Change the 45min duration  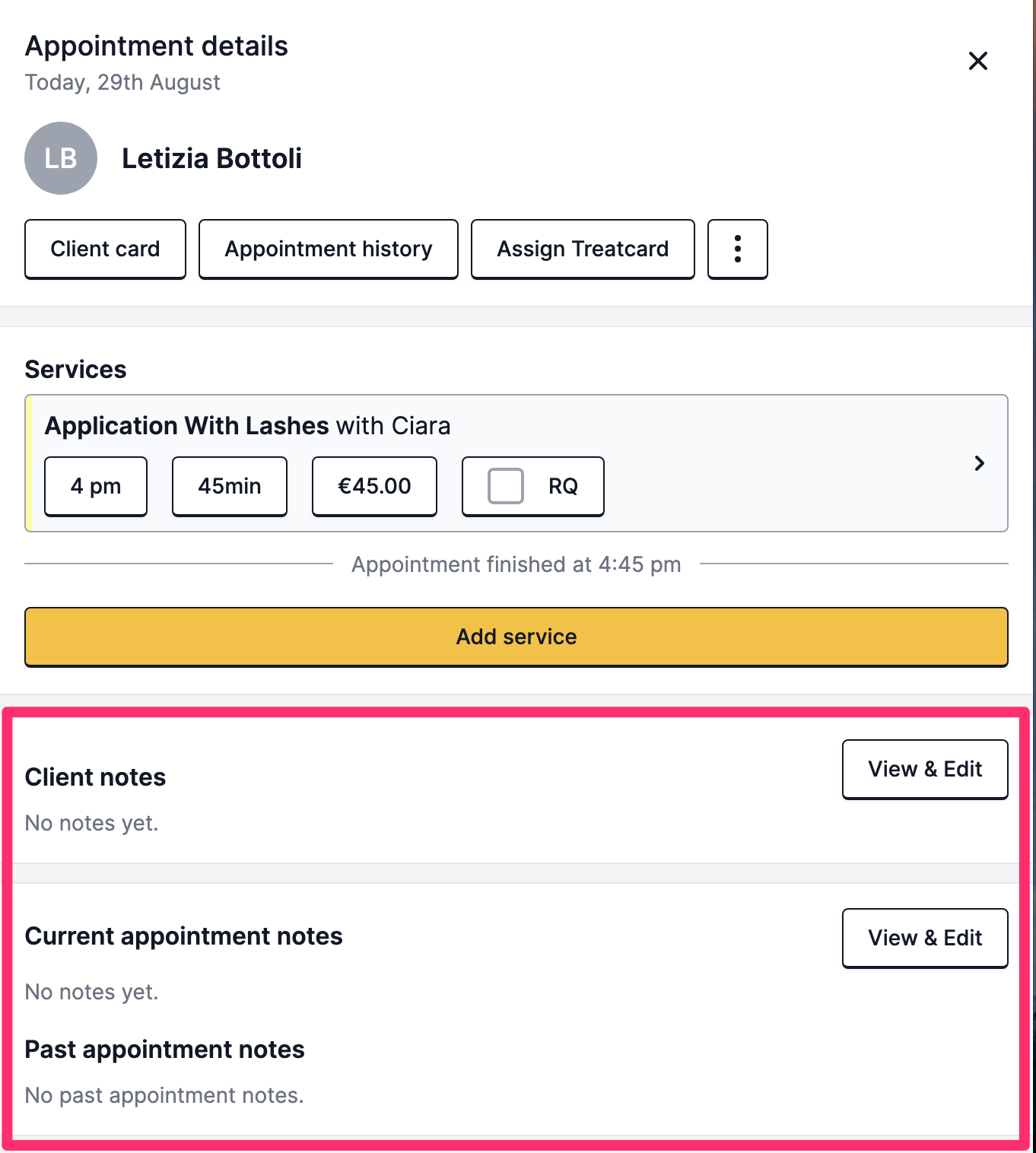(230, 486)
